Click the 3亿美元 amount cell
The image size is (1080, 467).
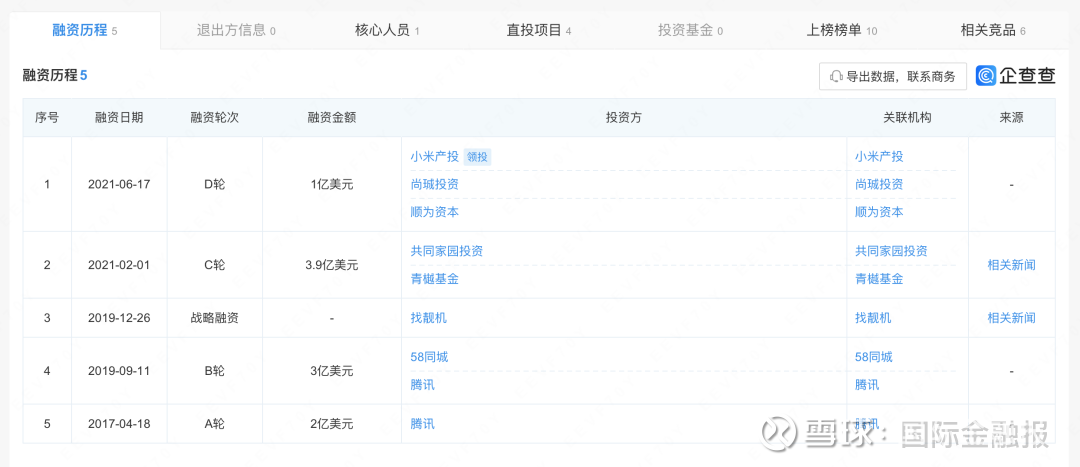coord(331,371)
